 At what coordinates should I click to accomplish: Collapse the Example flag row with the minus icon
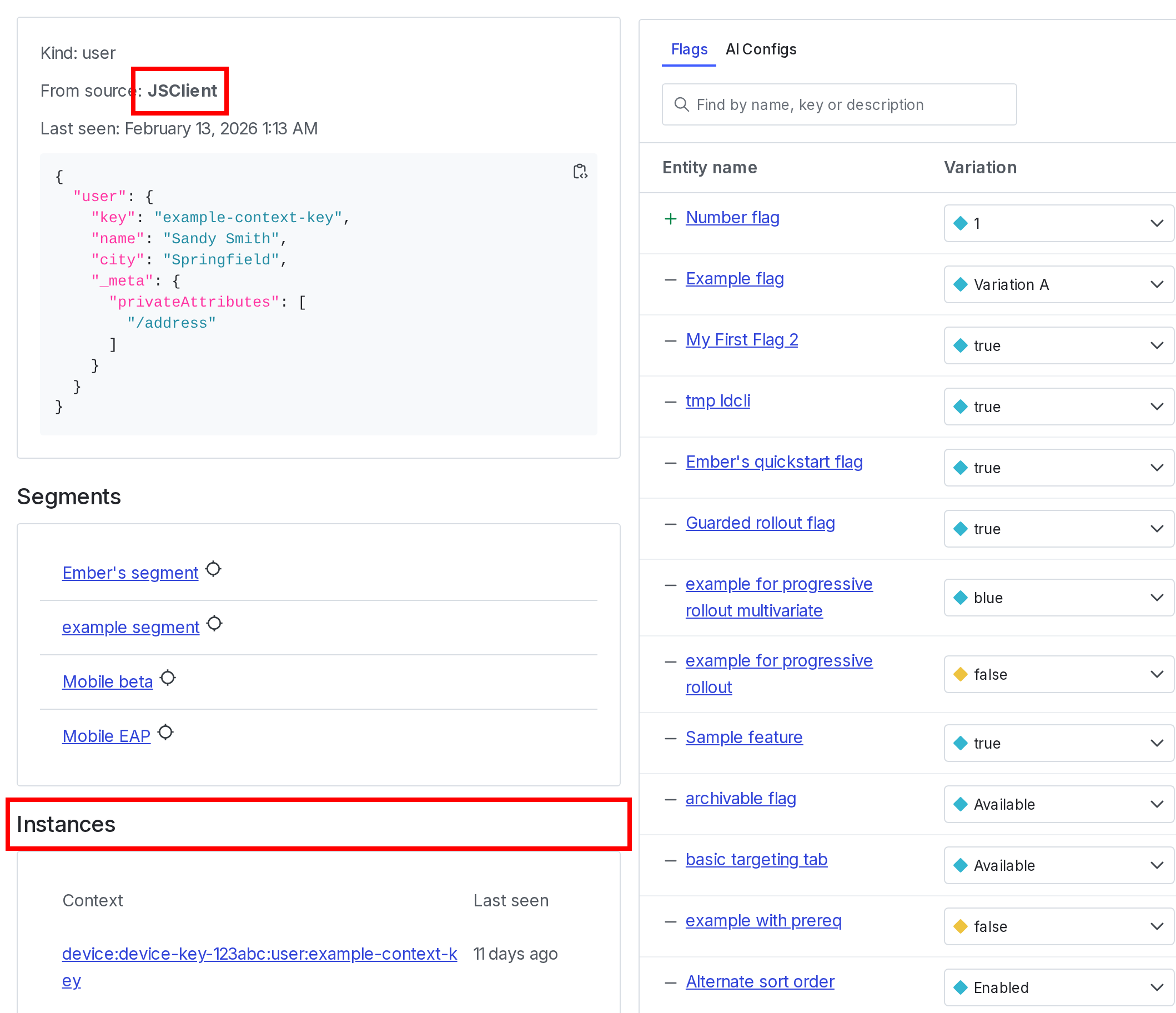pyautogui.click(x=670, y=279)
